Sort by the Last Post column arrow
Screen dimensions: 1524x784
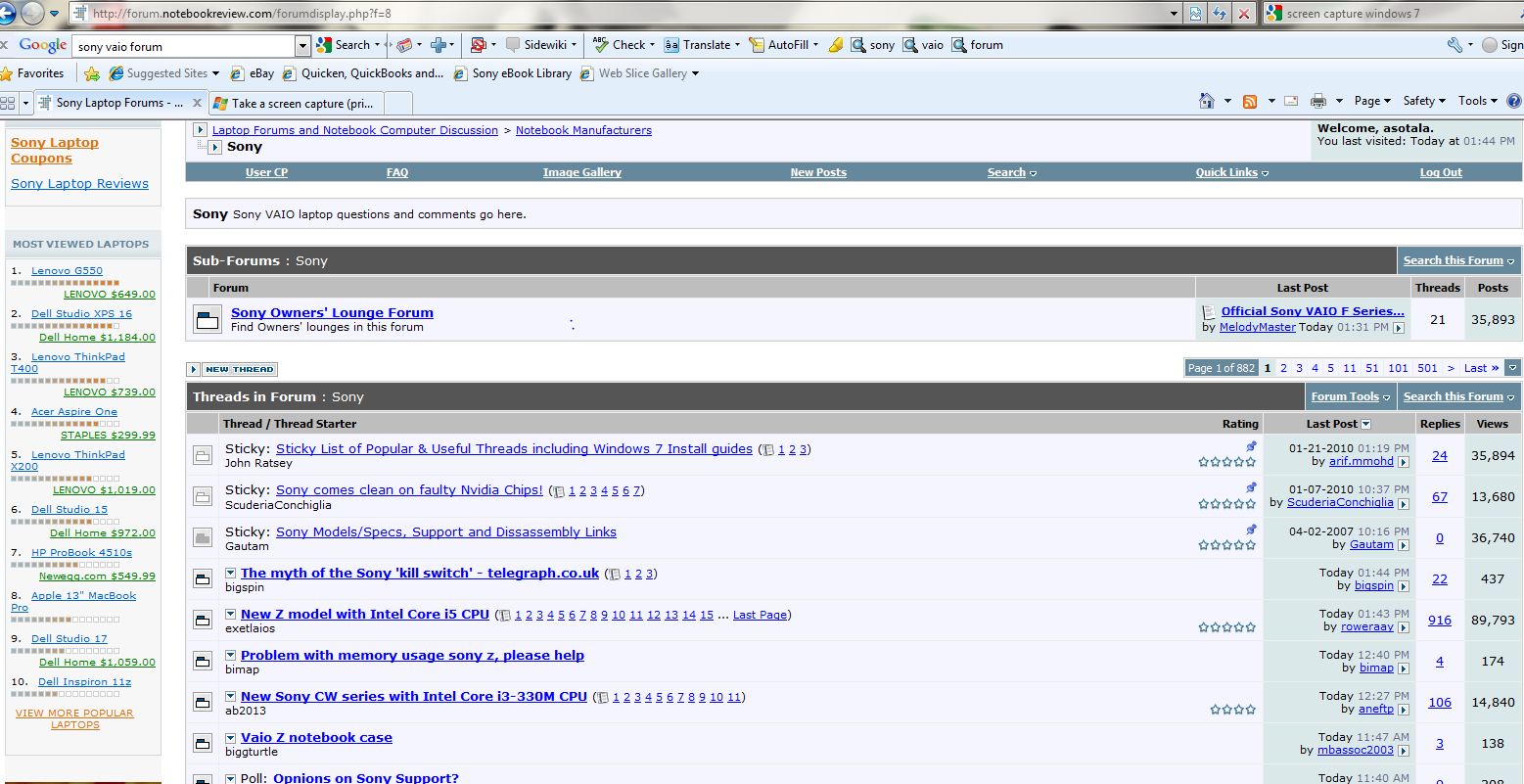point(1365,425)
